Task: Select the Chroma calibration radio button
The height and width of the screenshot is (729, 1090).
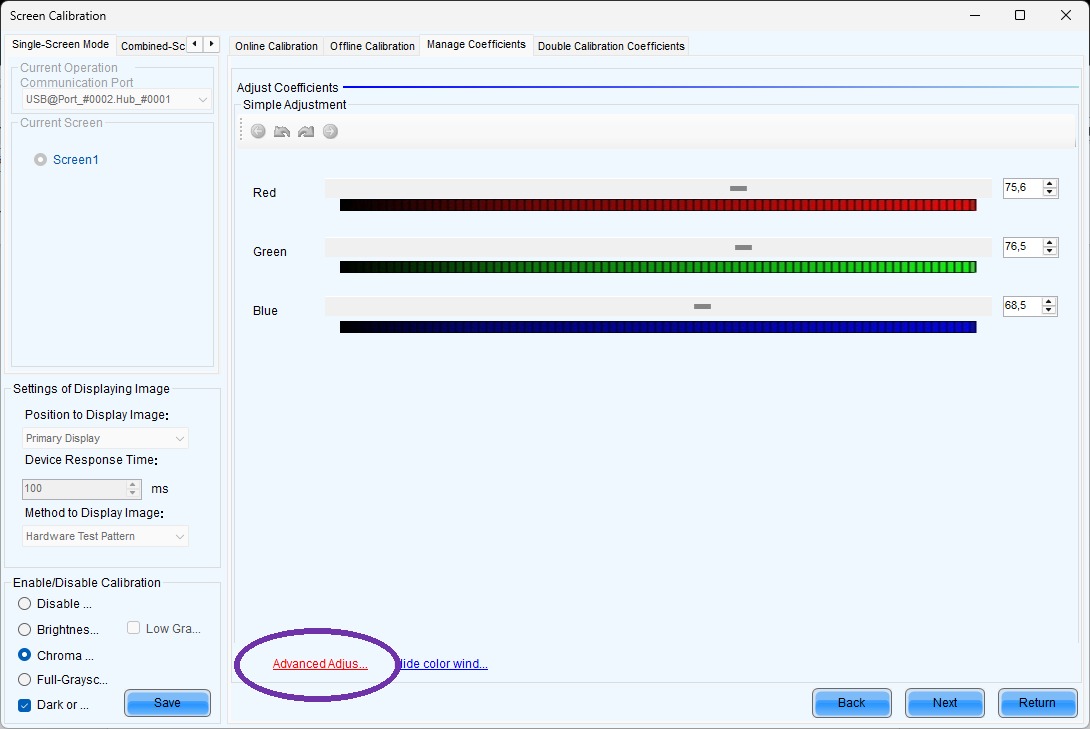Action: (x=24, y=655)
